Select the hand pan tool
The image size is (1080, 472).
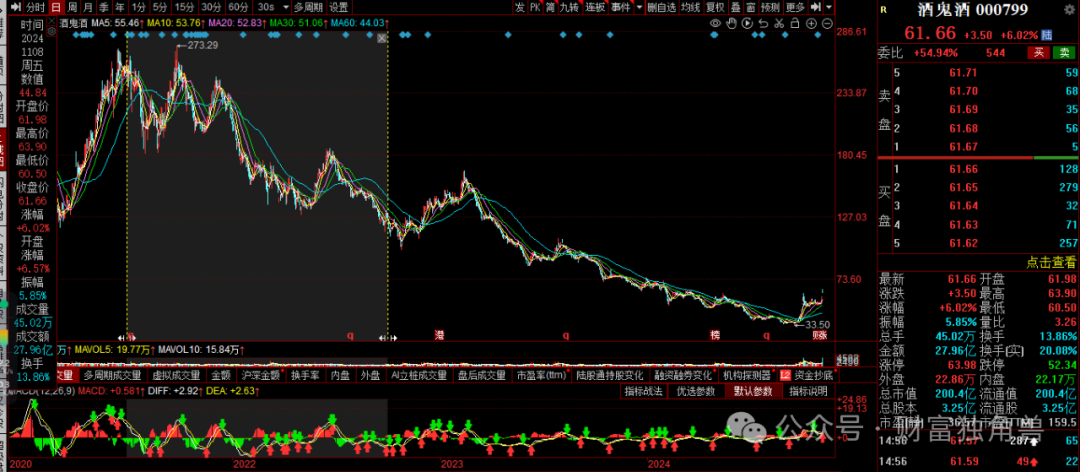(731, 23)
